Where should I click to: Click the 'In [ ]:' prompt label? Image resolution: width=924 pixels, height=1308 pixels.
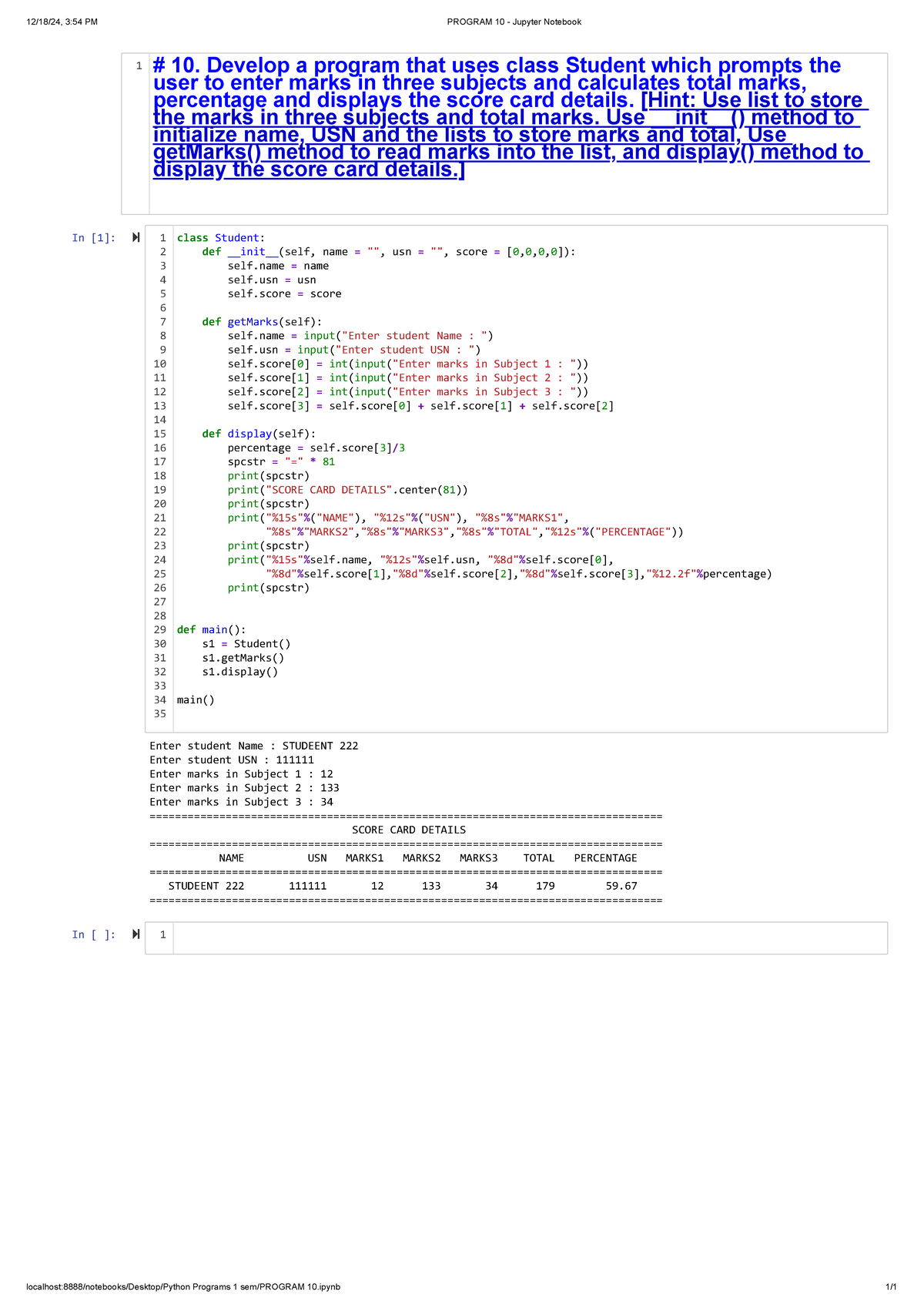(x=94, y=934)
